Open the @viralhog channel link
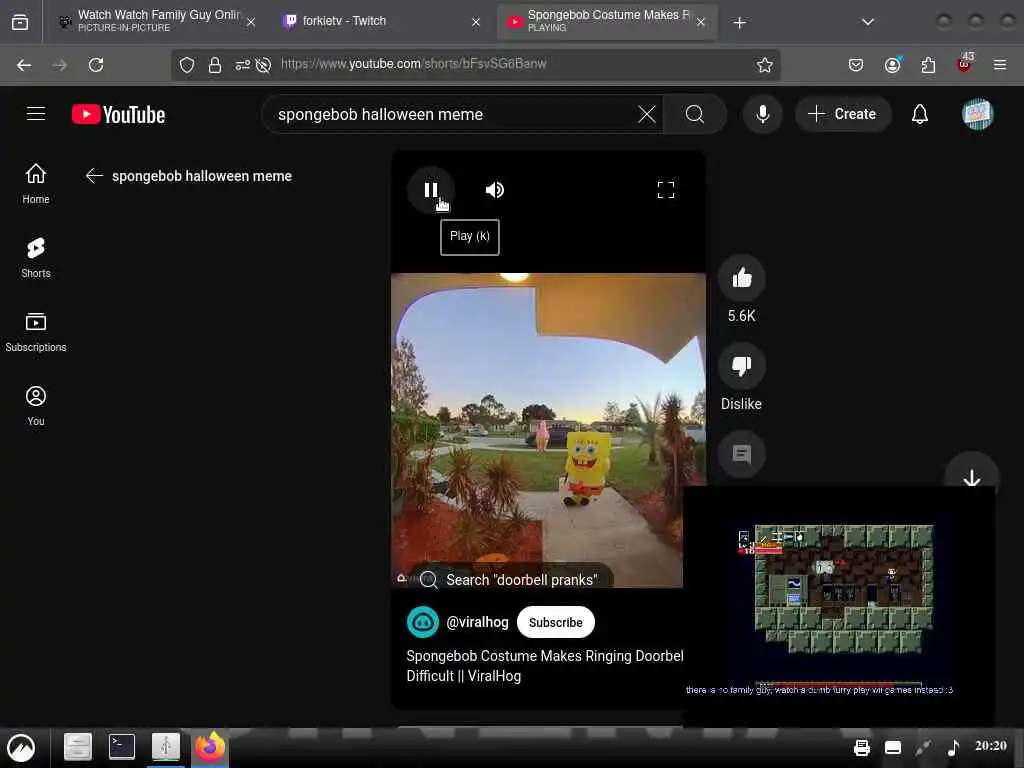 click(x=477, y=622)
